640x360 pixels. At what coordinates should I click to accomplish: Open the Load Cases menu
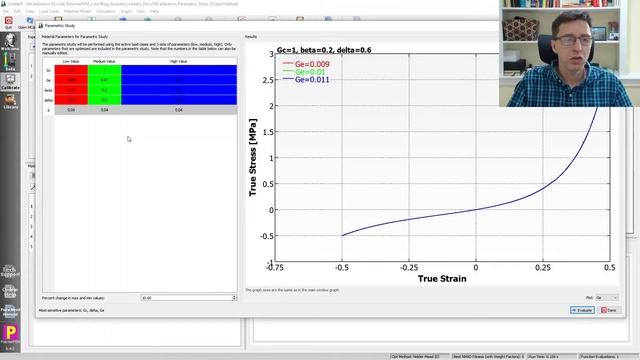[x=49, y=11]
